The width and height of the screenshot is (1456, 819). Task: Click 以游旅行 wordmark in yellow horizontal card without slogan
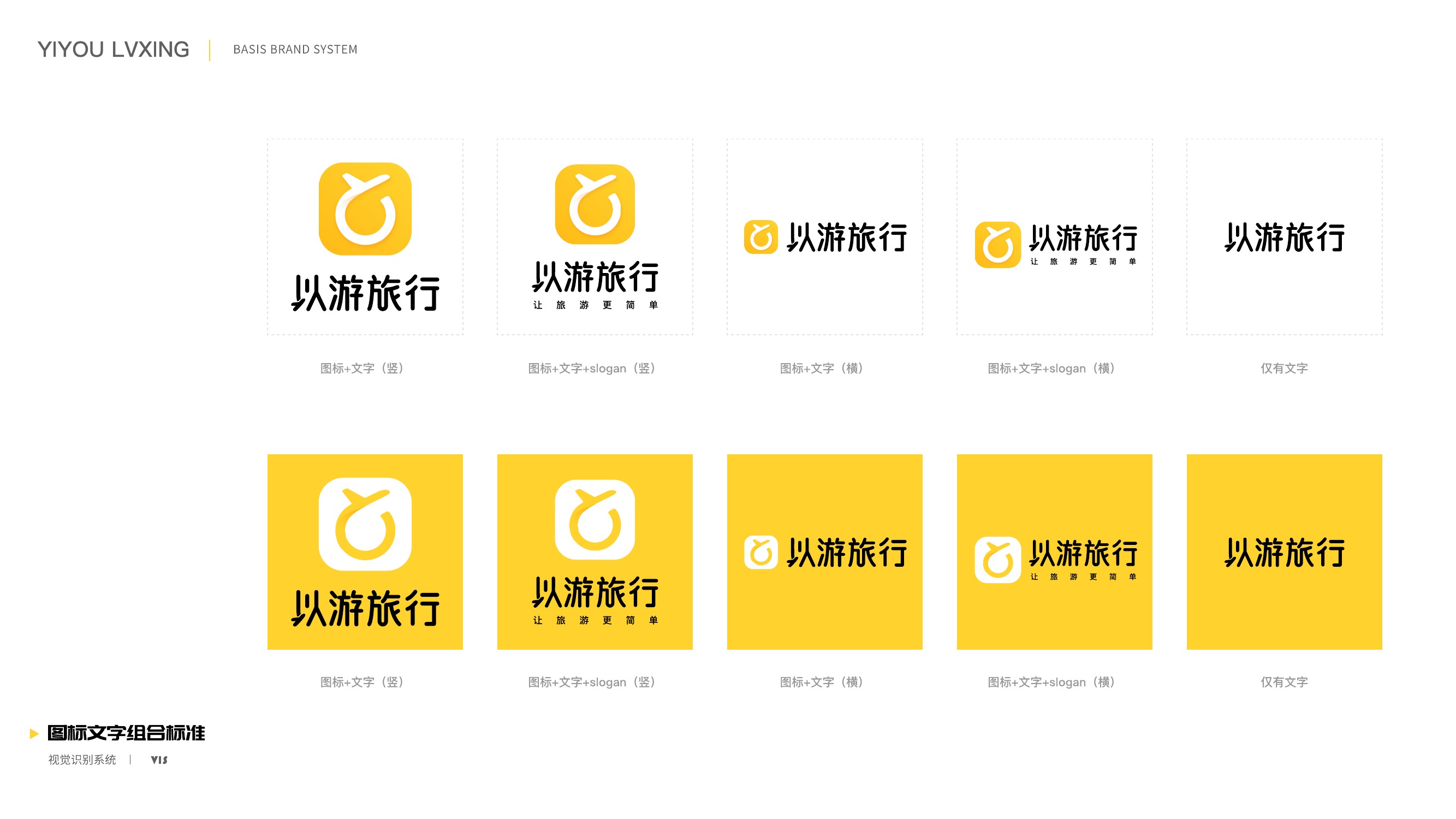tap(847, 552)
